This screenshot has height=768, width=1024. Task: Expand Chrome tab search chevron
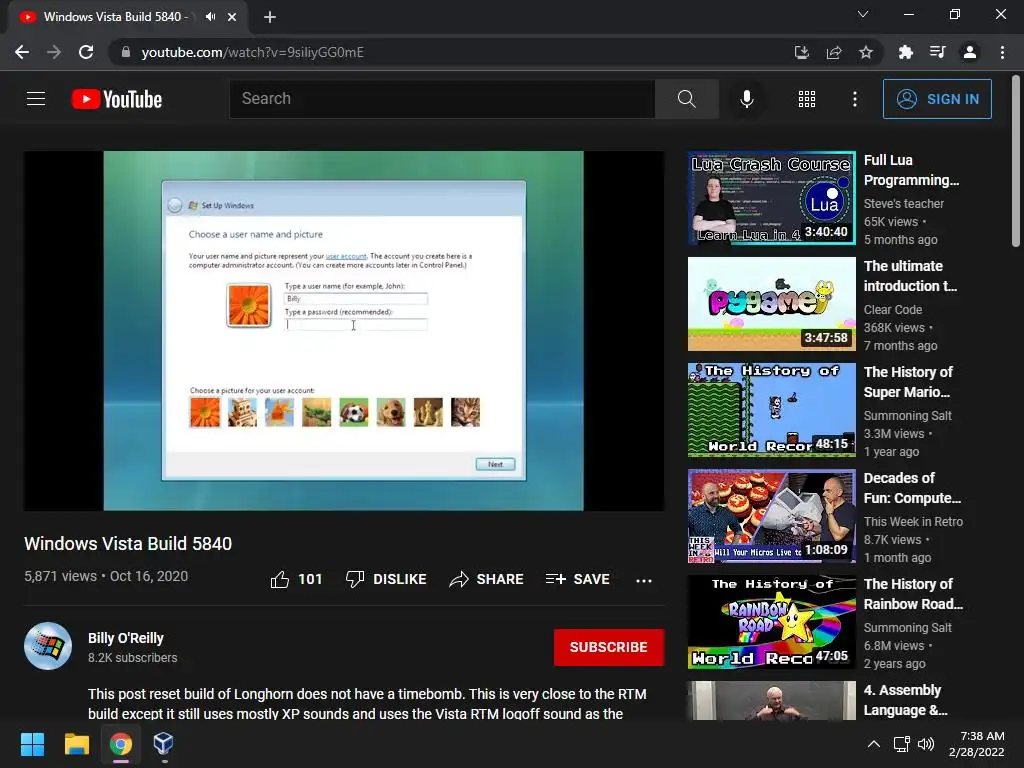(x=863, y=14)
